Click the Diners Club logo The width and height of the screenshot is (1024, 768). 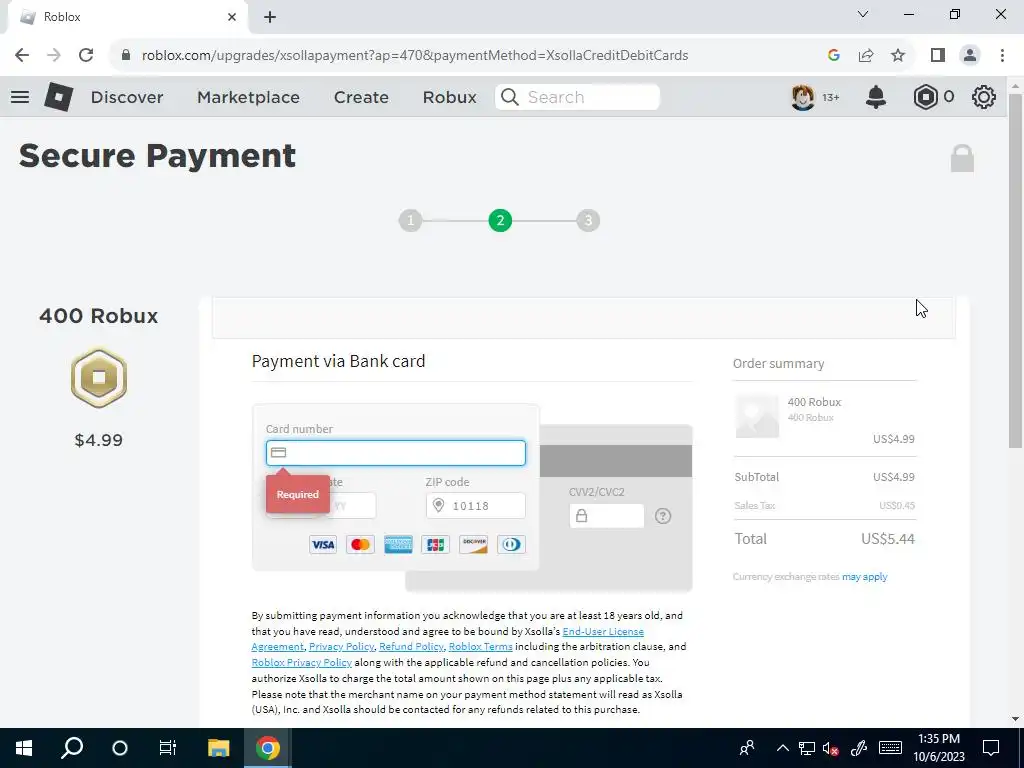click(x=511, y=545)
